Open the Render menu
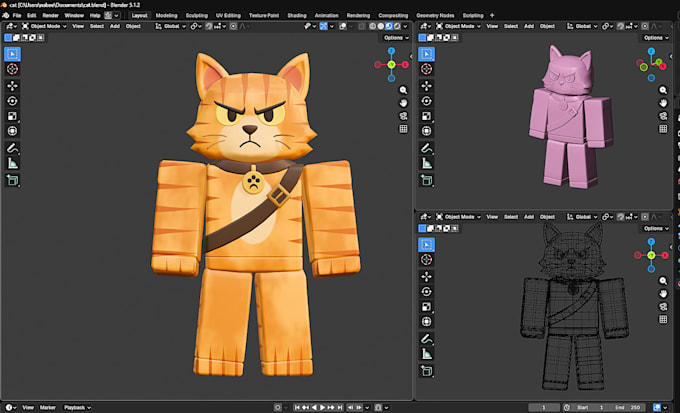Image resolution: width=680 pixels, height=413 pixels. coord(50,15)
